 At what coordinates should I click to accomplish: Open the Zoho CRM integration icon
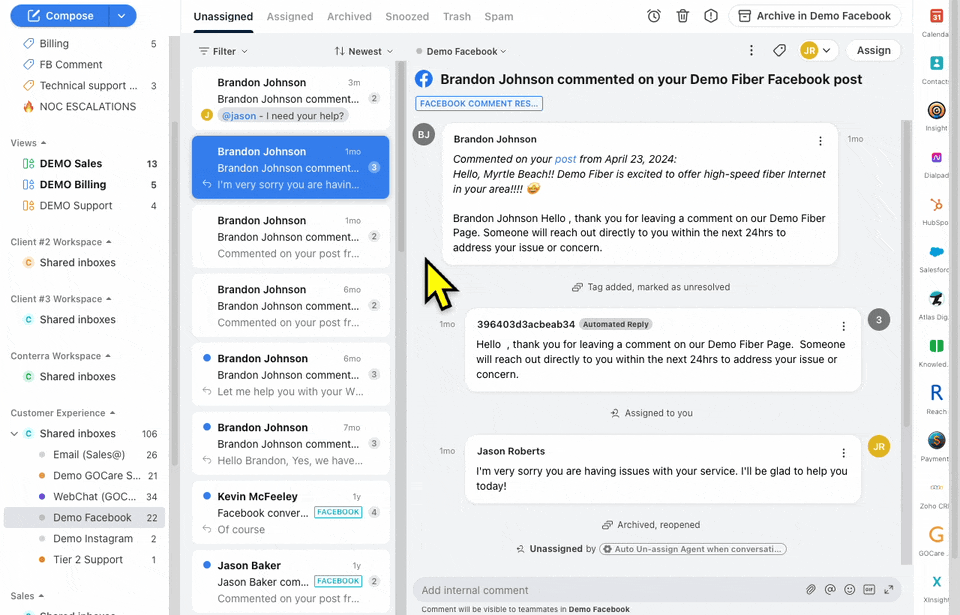click(936, 488)
